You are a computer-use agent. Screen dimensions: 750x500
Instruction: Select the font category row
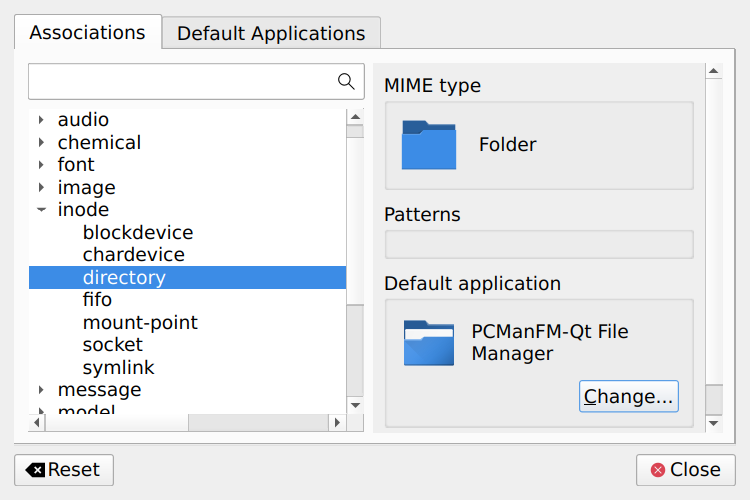(x=188, y=165)
